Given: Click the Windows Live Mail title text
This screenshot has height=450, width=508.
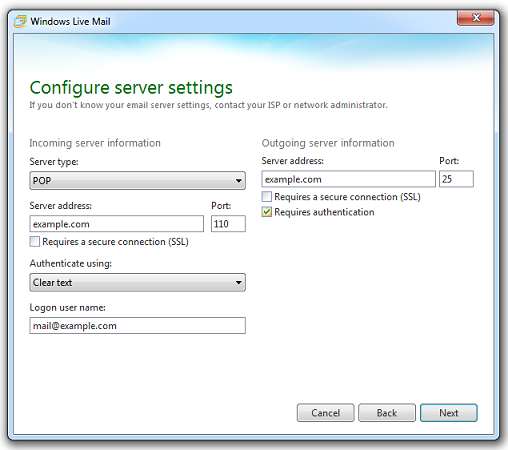Looking at the screenshot, I should (70, 22).
